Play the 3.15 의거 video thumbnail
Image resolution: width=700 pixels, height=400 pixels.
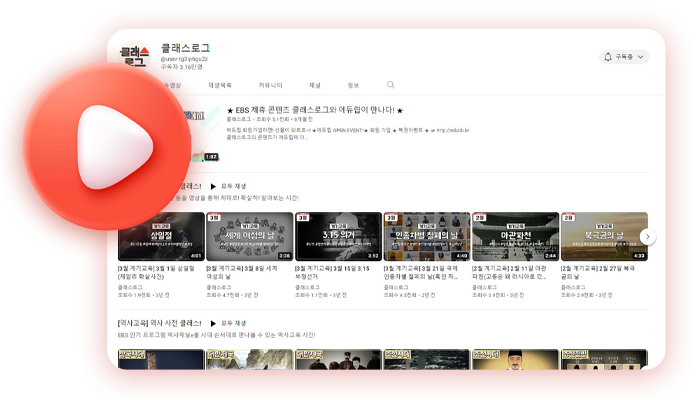[338, 237]
